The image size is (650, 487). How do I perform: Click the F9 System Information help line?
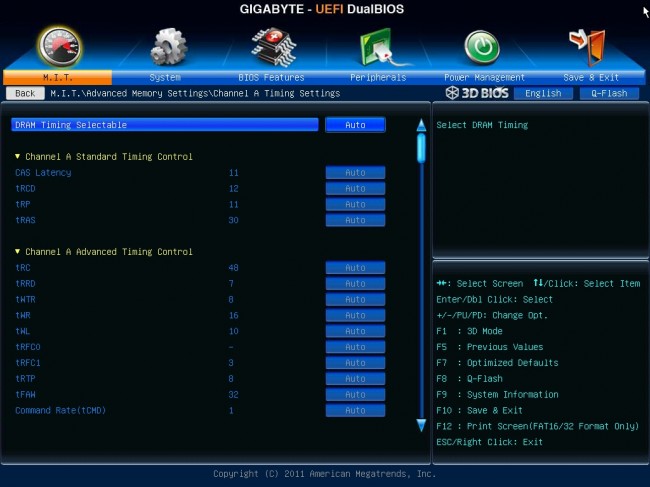point(497,395)
